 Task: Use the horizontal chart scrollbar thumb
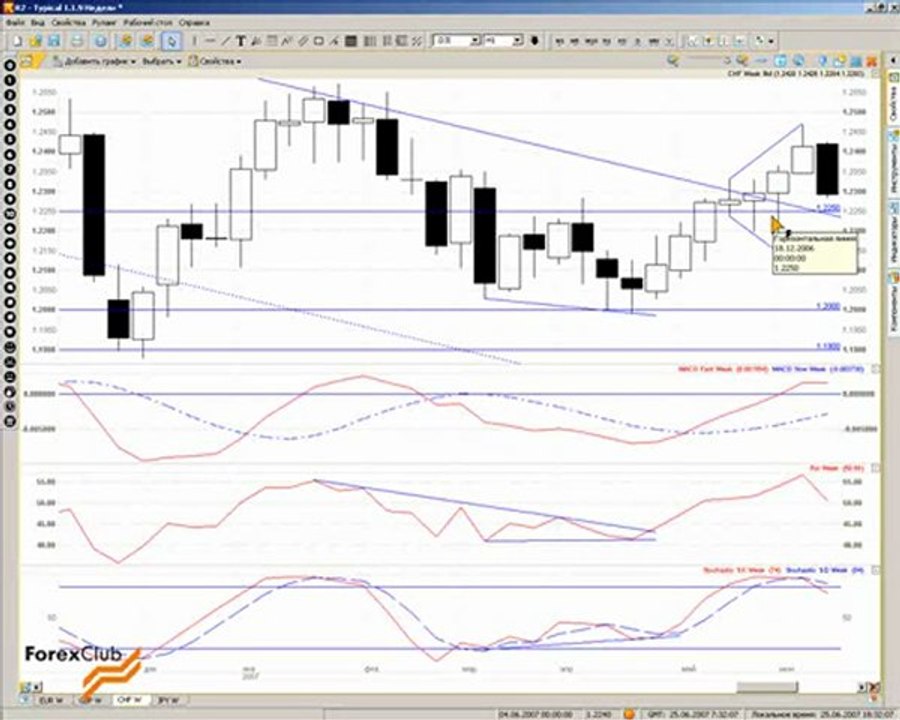point(767,687)
